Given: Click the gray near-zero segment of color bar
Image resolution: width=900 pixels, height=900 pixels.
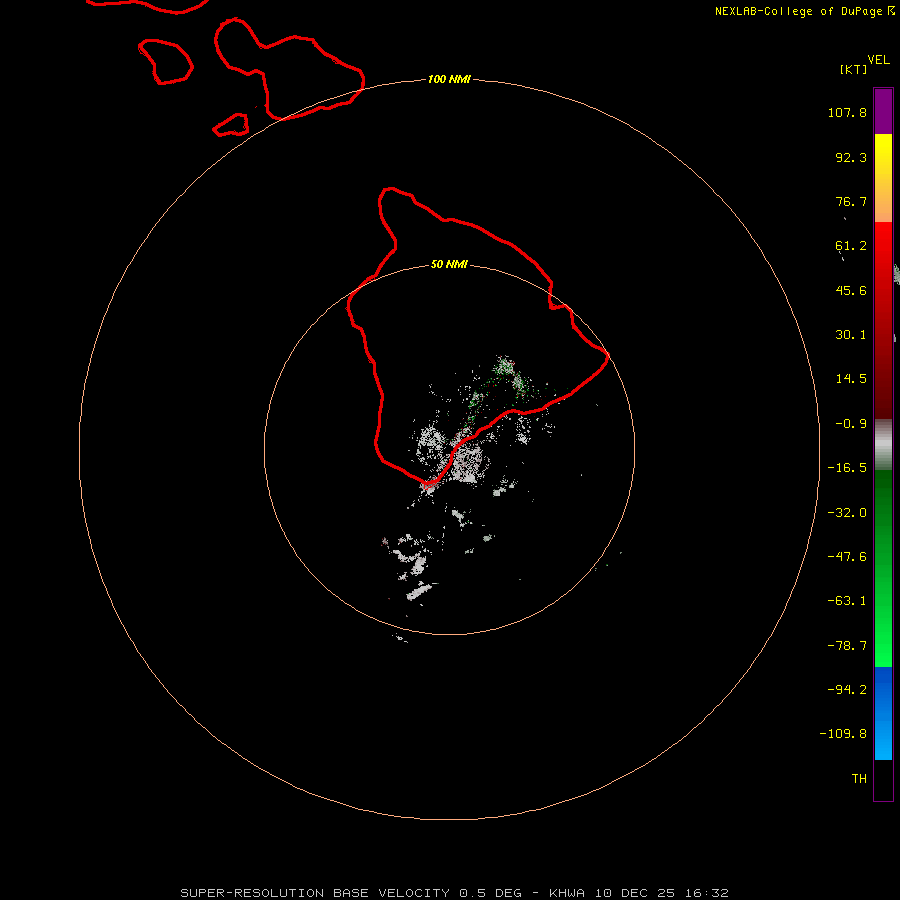Looking at the screenshot, I should tap(883, 445).
